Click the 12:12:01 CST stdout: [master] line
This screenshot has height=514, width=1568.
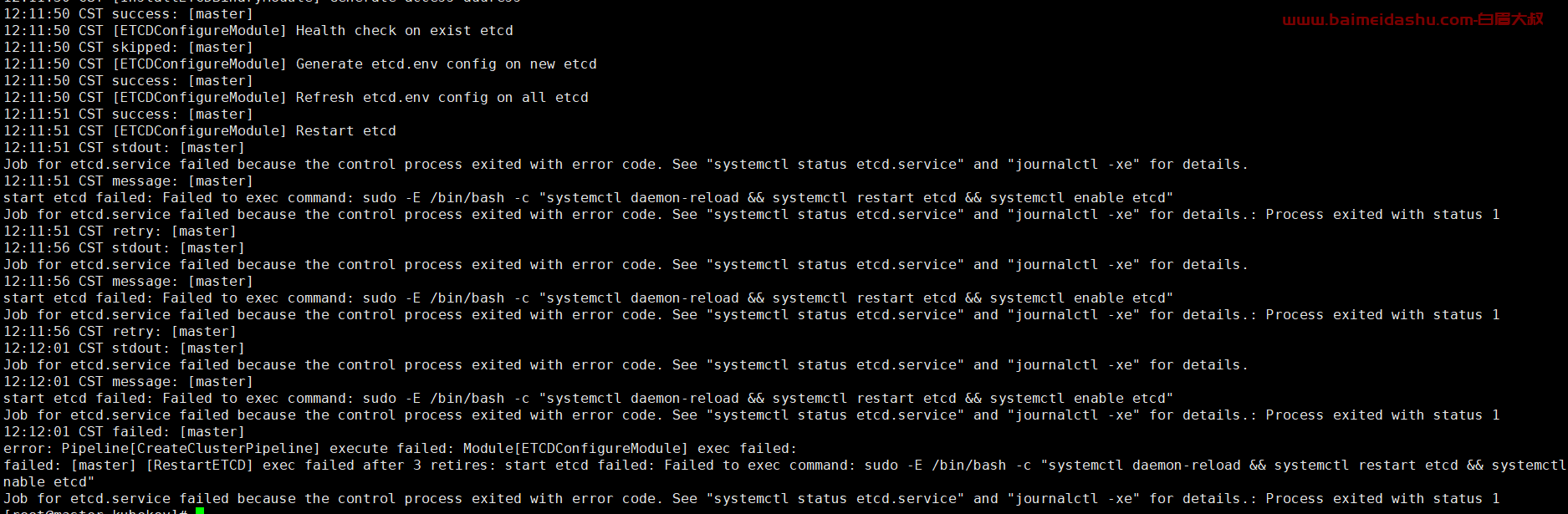pos(124,349)
